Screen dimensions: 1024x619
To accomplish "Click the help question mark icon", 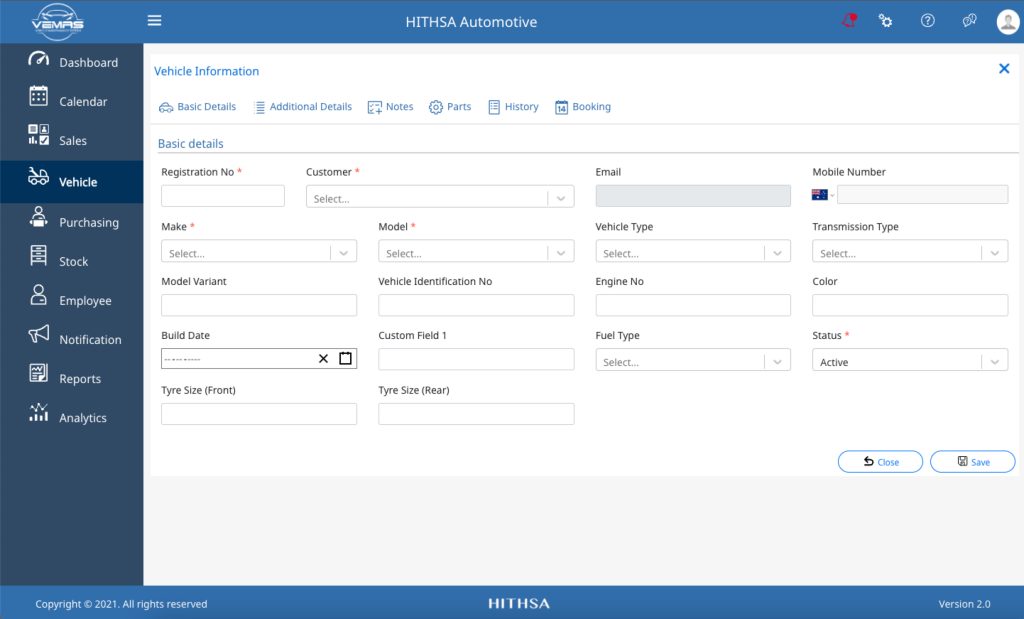I will [x=927, y=21].
